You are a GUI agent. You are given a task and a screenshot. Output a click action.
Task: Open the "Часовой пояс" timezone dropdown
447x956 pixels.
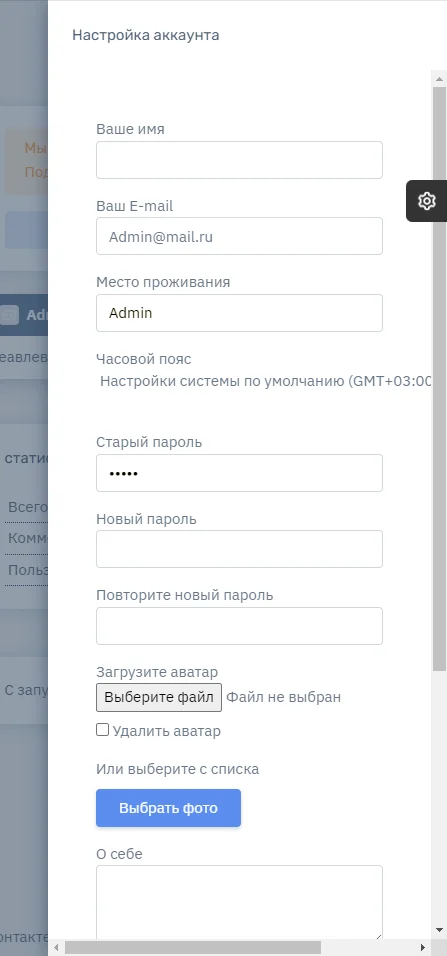[265, 382]
